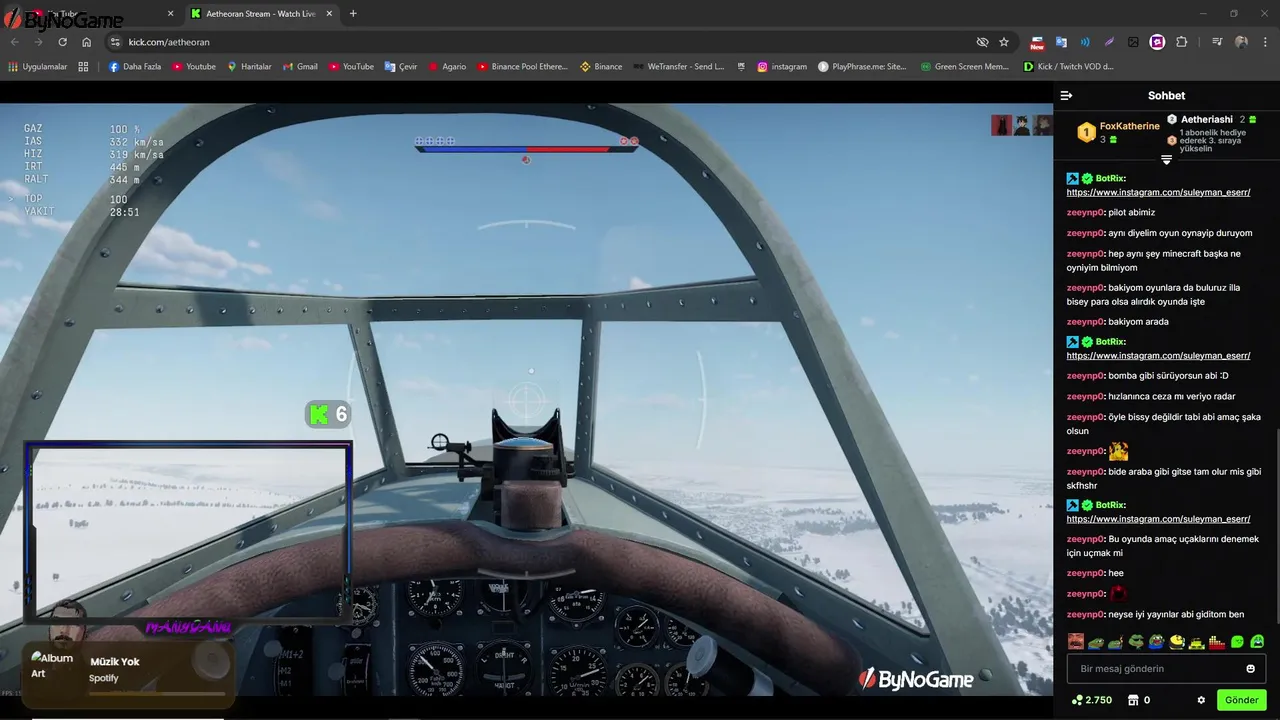1280x720 pixels.
Task: Insert the sunglasses Pepe emote
Action: pos(1136,641)
